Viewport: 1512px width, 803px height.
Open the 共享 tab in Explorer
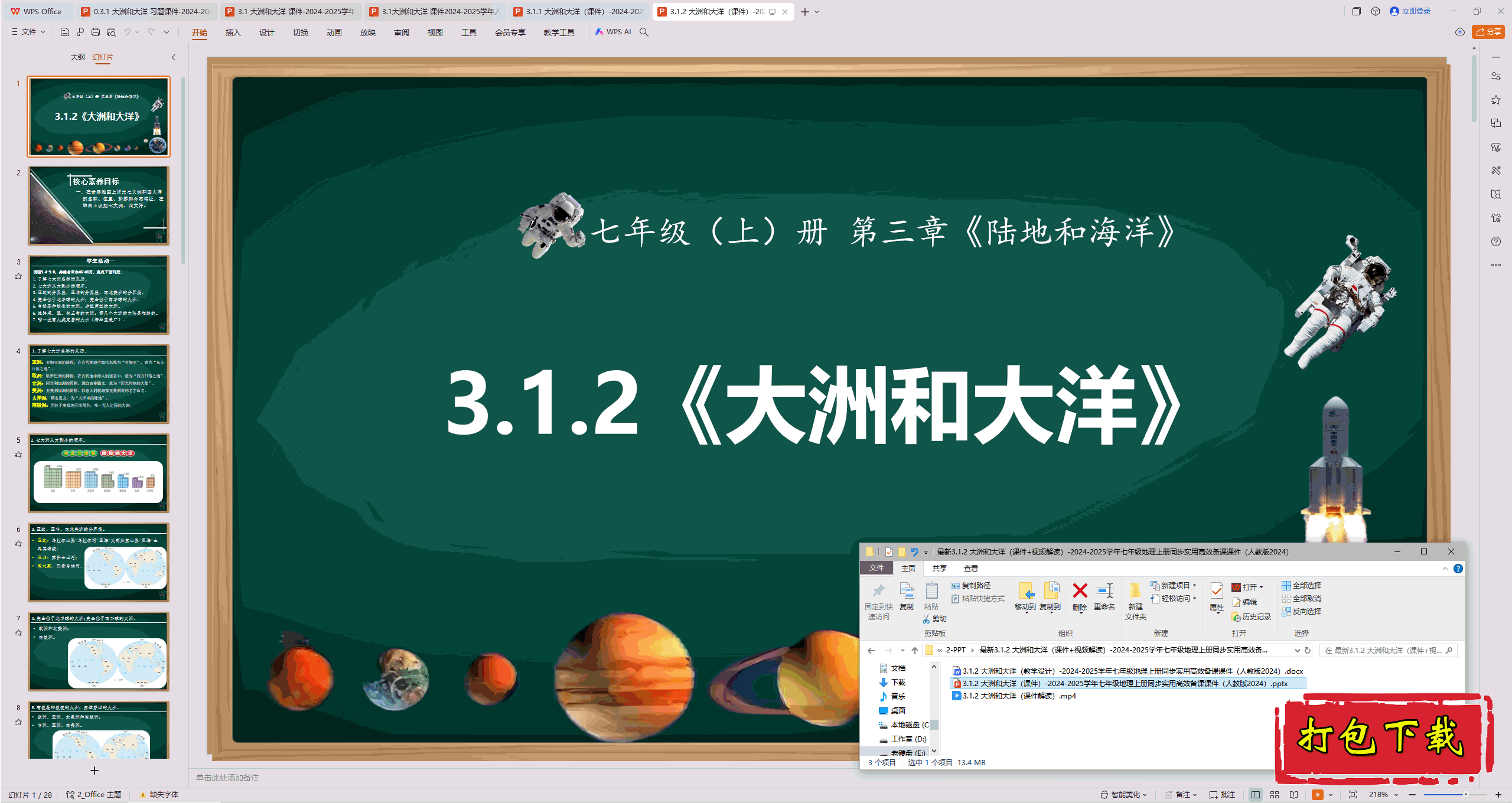939,568
